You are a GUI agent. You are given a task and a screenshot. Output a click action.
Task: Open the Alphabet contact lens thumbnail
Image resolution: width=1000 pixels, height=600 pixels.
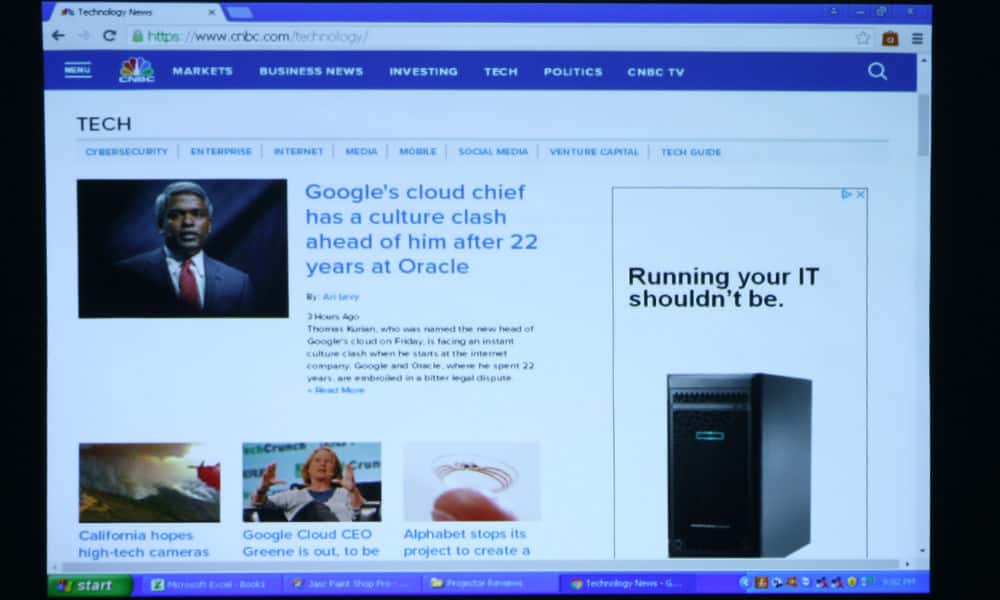coord(472,482)
